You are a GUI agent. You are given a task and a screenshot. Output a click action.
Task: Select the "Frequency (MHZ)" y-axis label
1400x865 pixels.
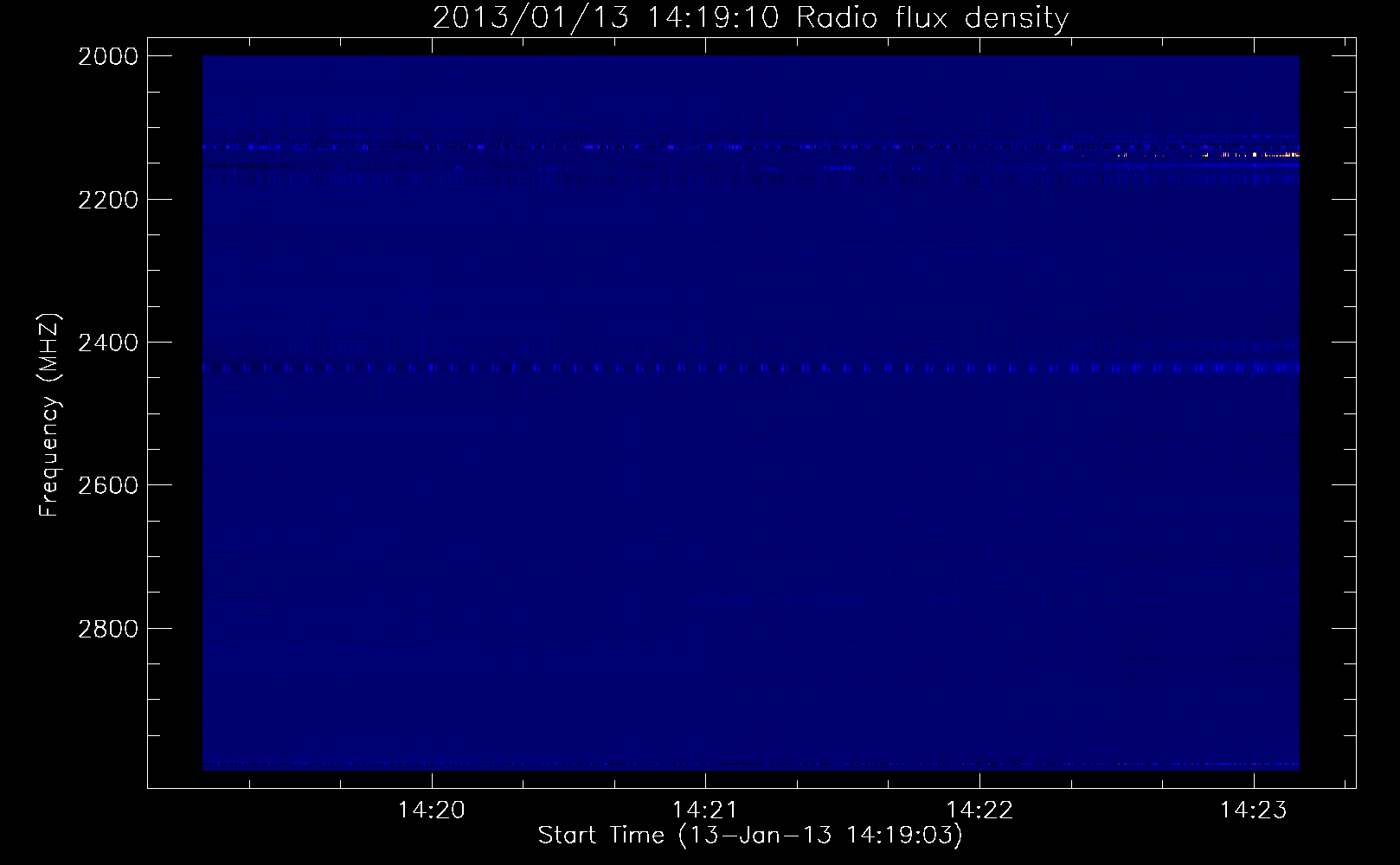click(50, 415)
